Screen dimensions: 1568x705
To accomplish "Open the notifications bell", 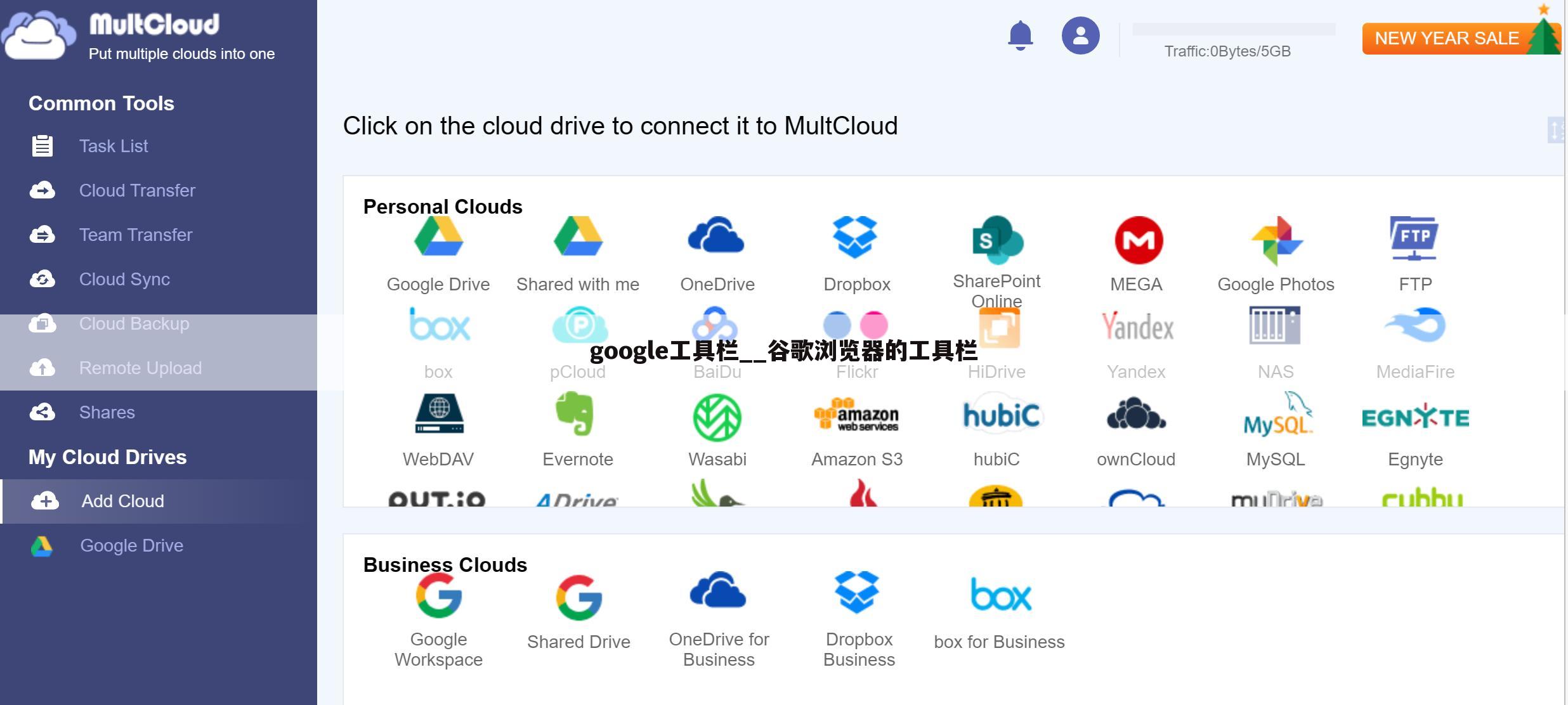I will pos(1021,36).
